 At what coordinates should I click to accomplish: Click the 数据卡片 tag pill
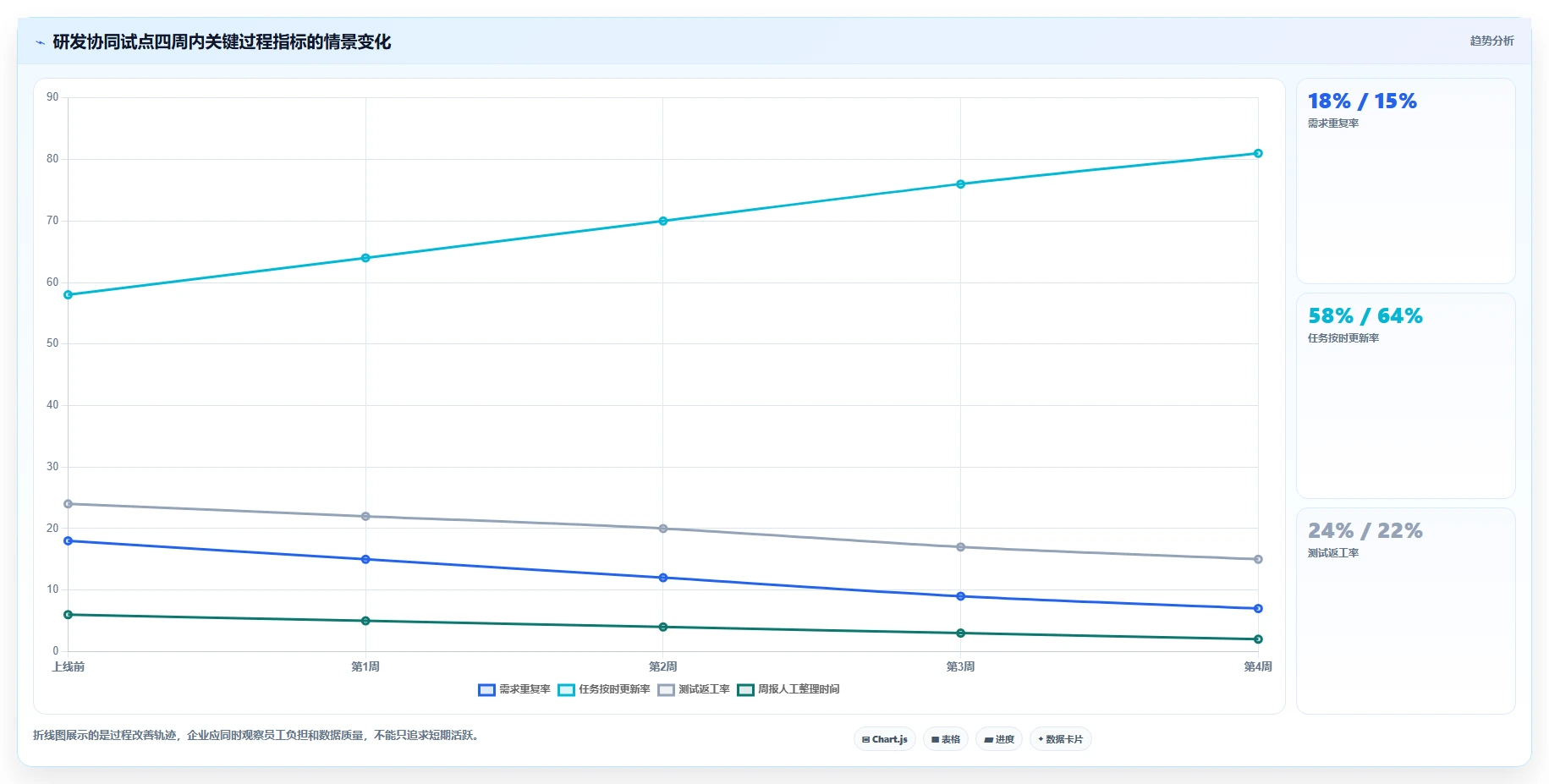(x=1061, y=739)
